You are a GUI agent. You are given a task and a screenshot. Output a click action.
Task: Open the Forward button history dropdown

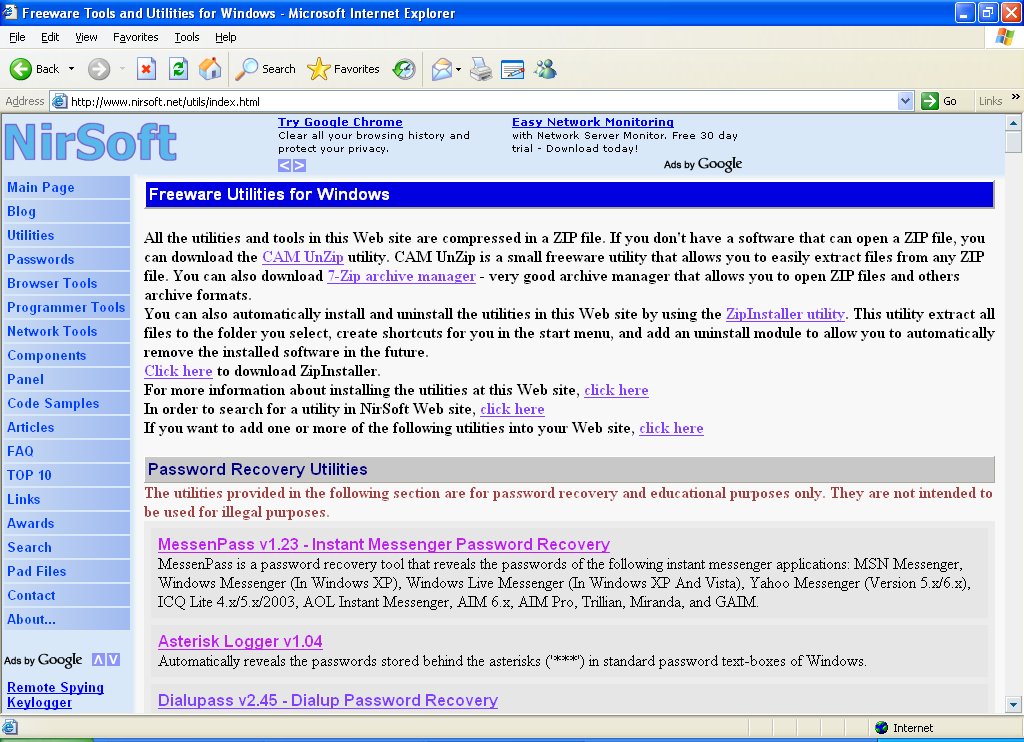[x=122, y=69]
